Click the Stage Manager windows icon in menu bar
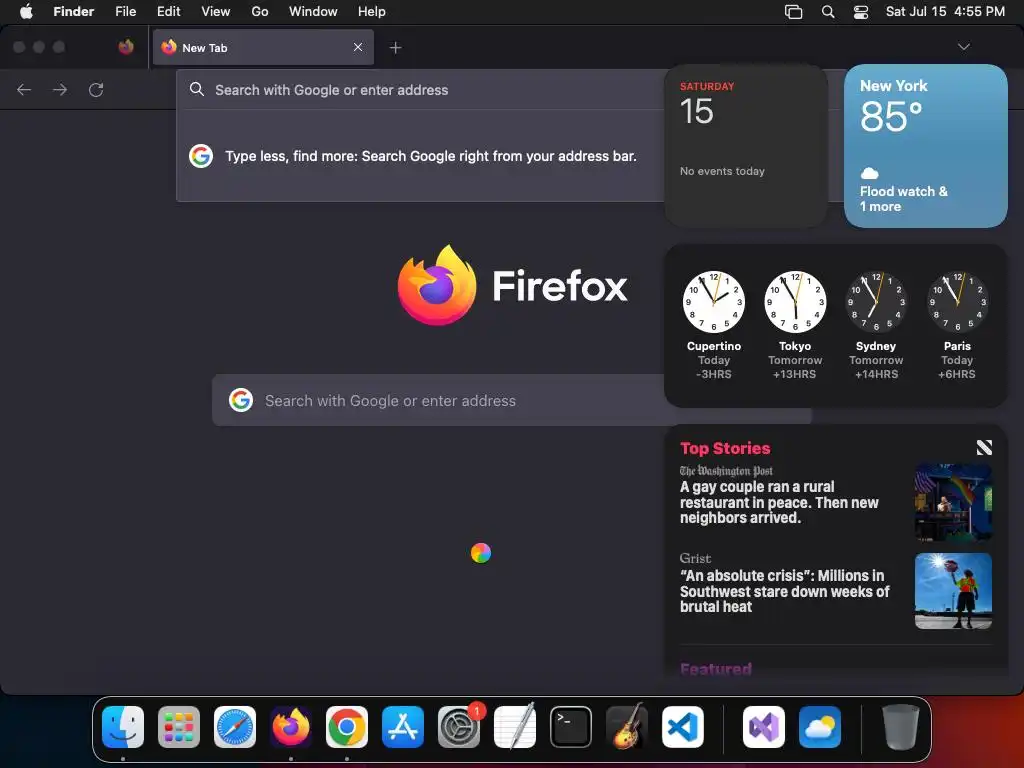 click(x=793, y=12)
